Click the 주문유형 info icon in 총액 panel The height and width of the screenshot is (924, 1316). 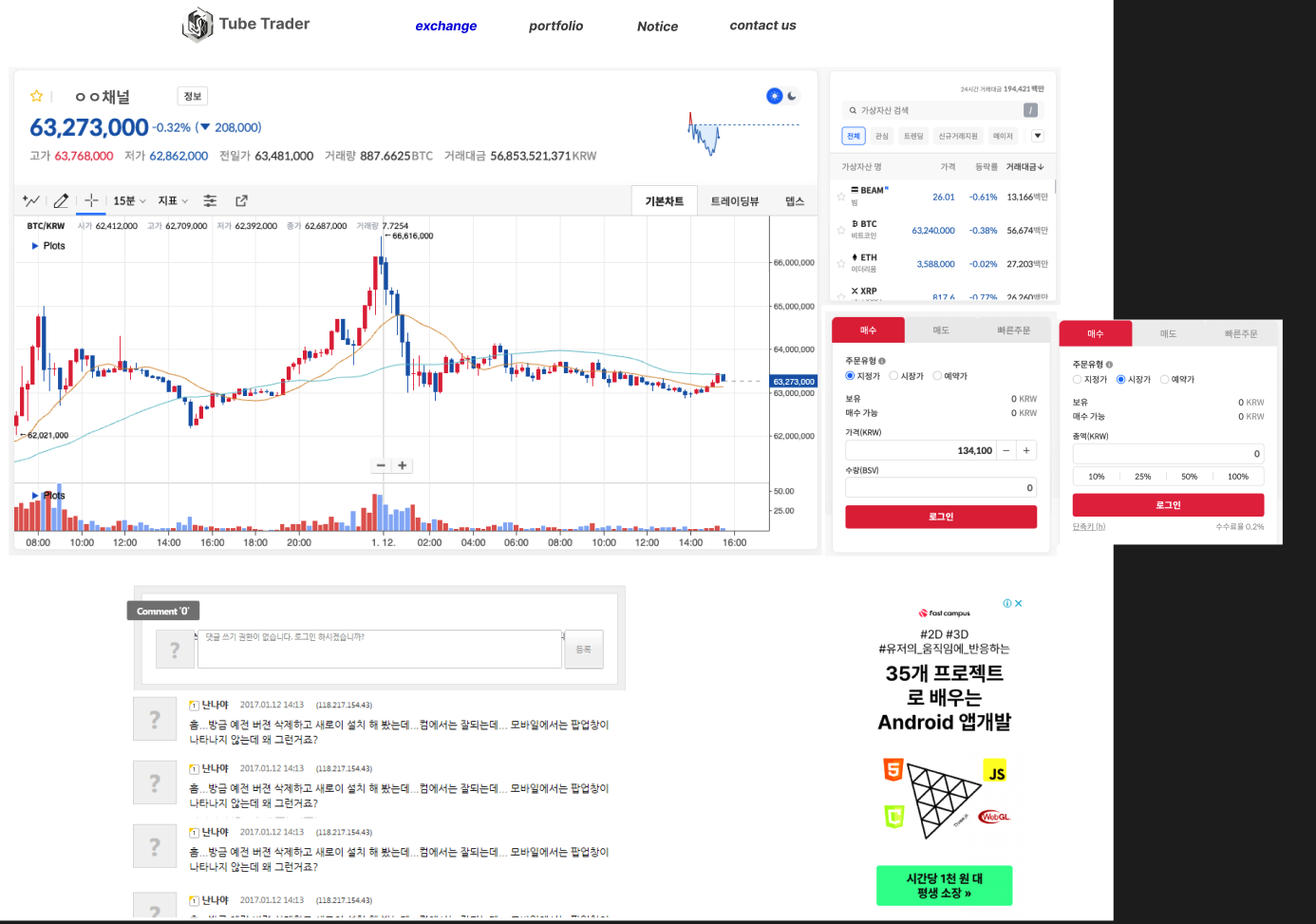(1109, 365)
